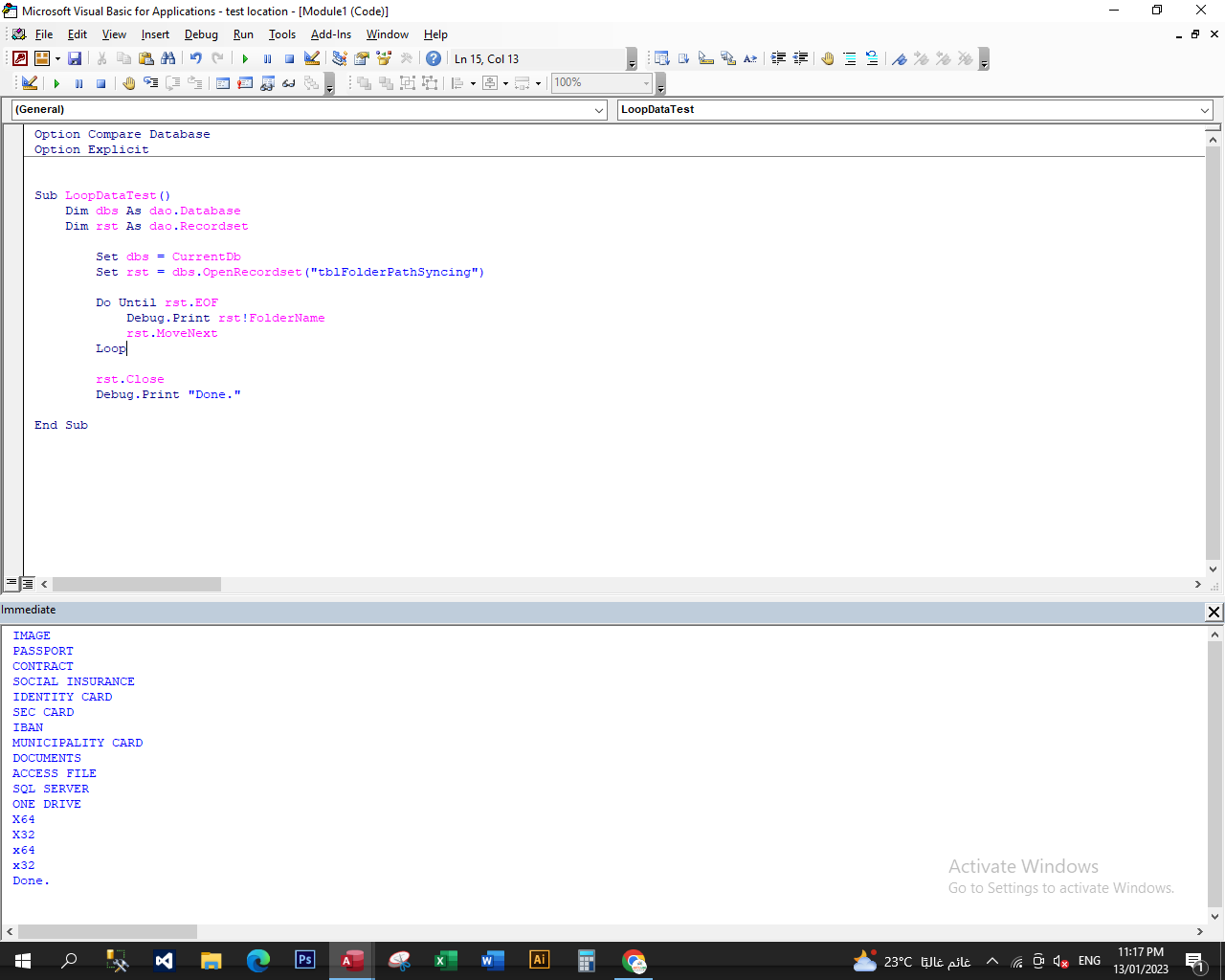
Task: Open the Locals Window icon
Action: coord(222,83)
